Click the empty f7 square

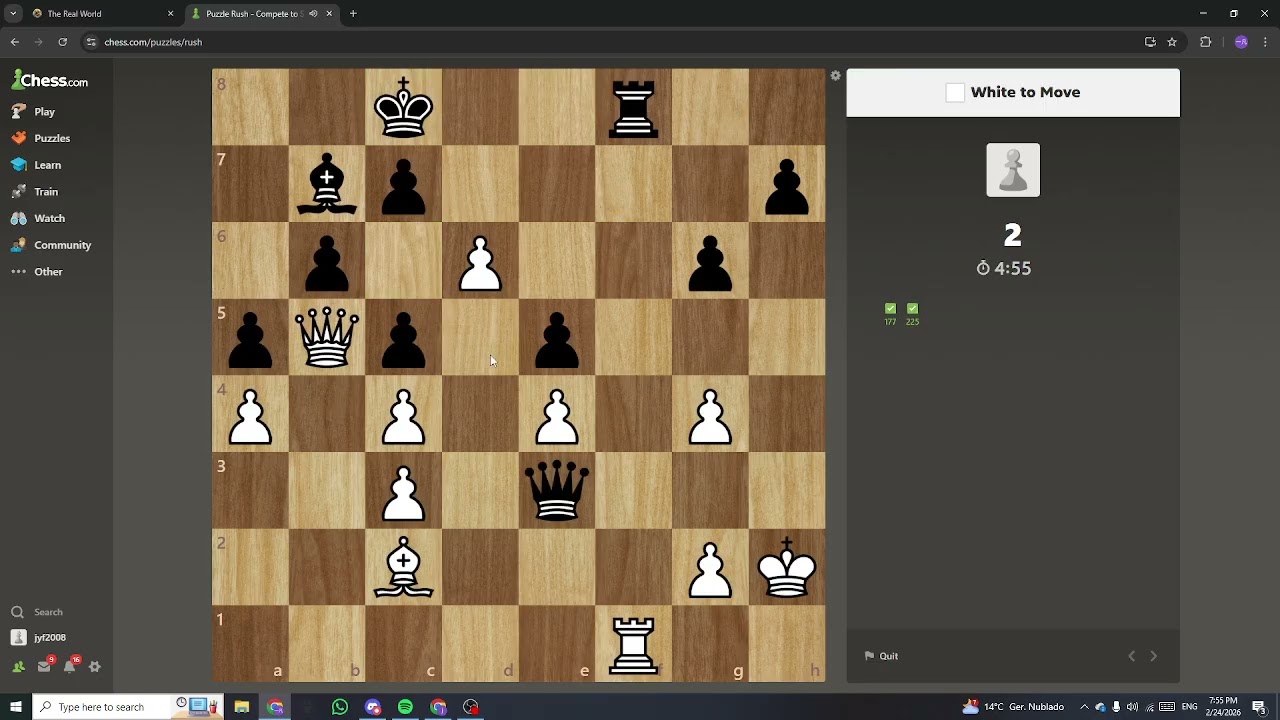click(634, 184)
